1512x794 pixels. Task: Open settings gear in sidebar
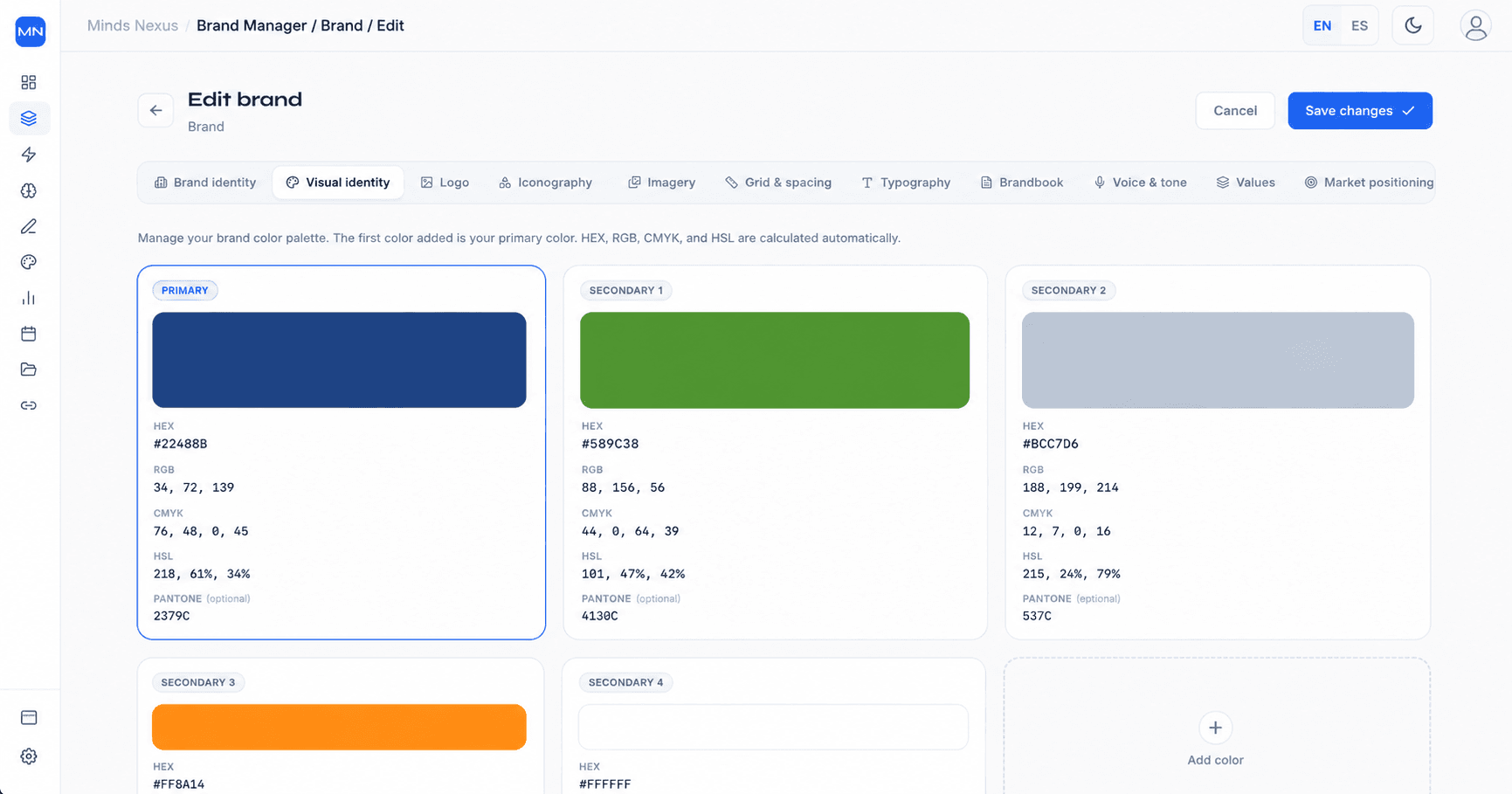pyautogui.click(x=29, y=756)
